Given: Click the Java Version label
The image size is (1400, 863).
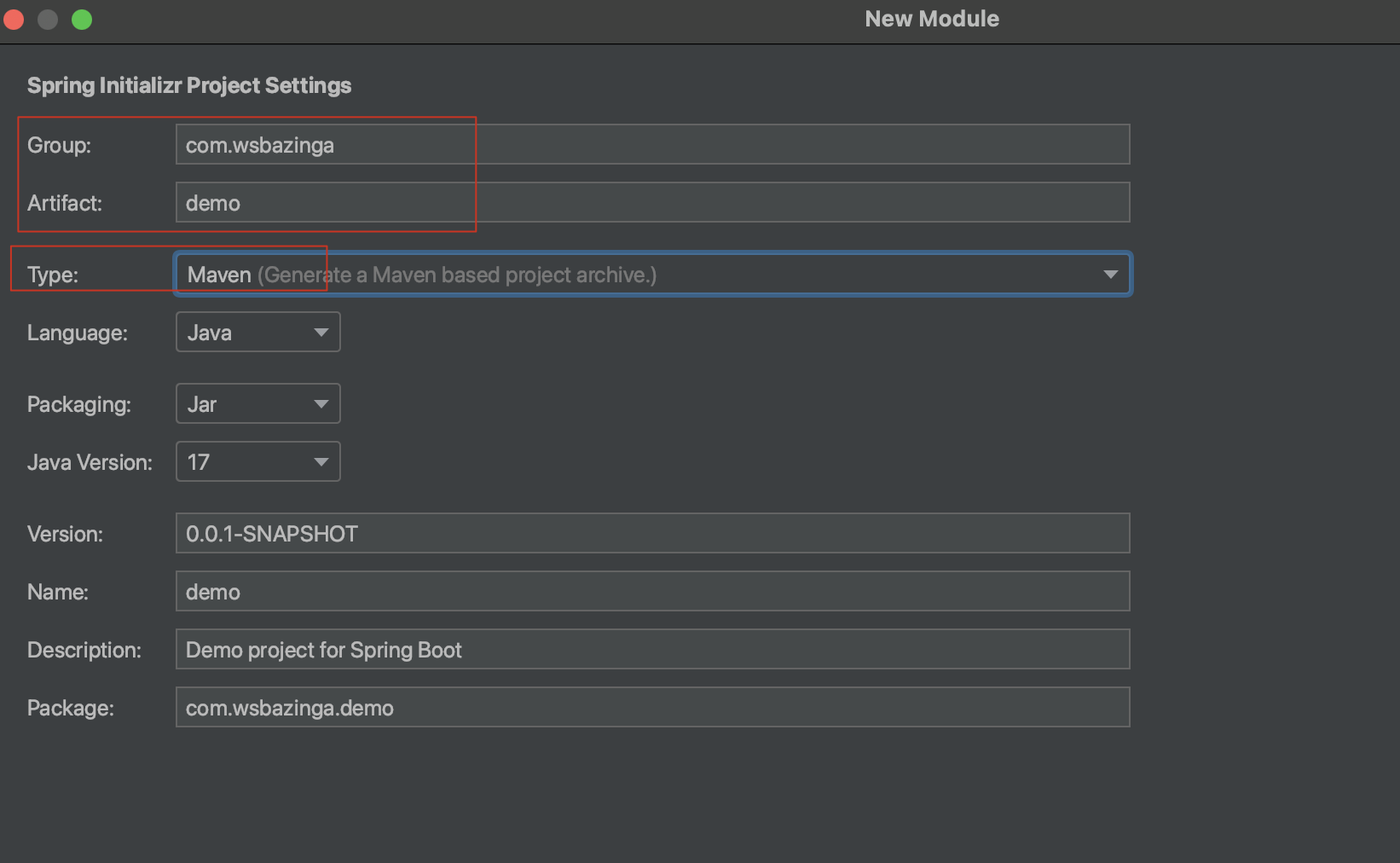Looking at the screenshot, I should (90, 462).
